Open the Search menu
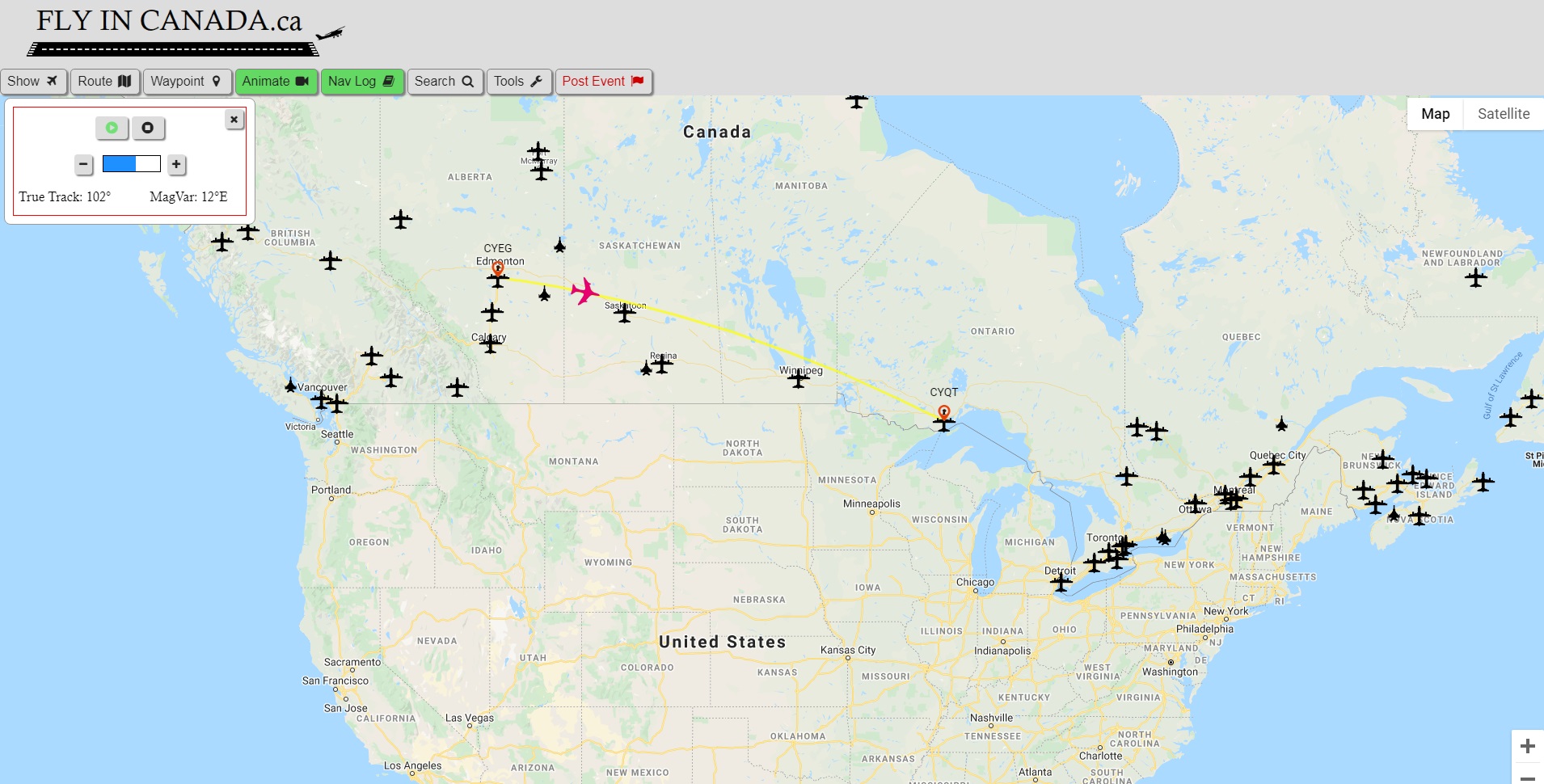The width and height of the screenshot is (1544, 784). [x=445, y=82]
